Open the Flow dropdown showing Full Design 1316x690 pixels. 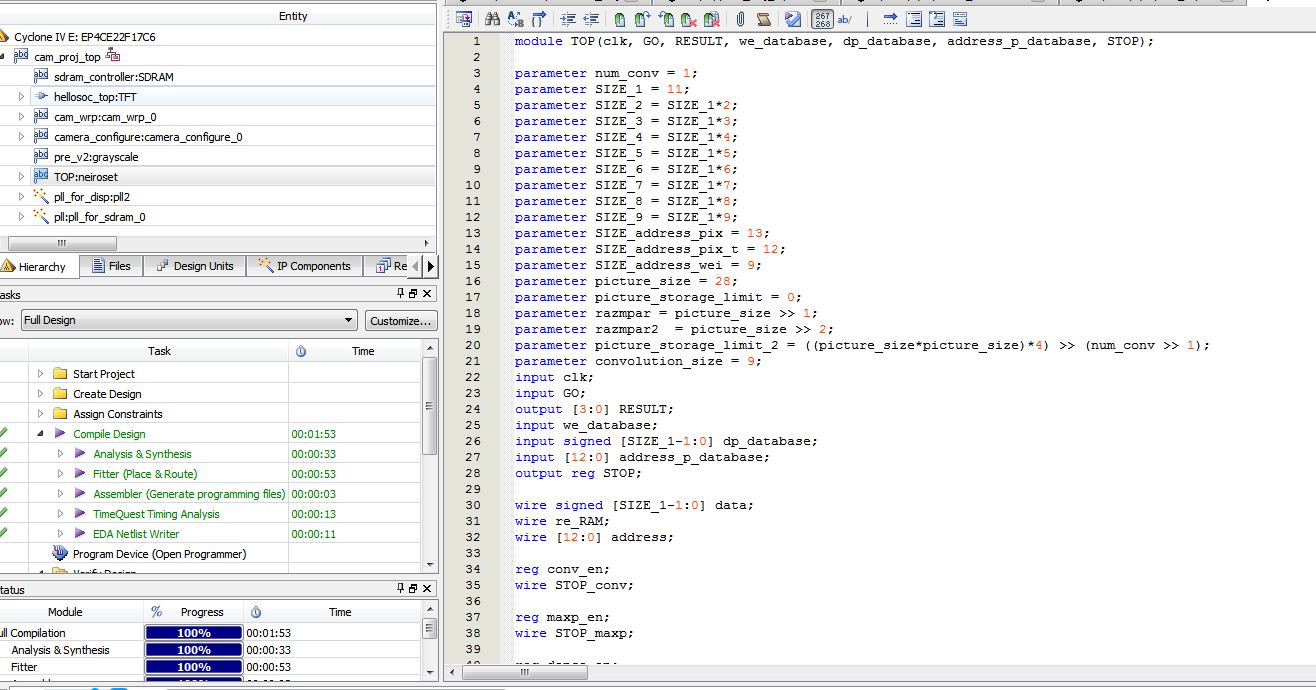189,320
